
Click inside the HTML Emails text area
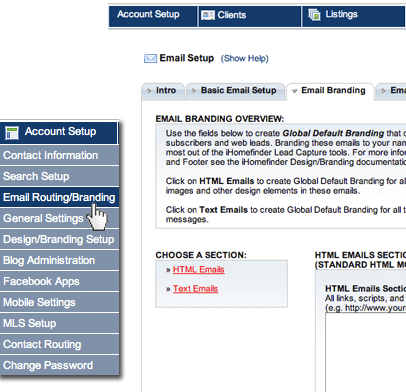(x=366, y=352)
